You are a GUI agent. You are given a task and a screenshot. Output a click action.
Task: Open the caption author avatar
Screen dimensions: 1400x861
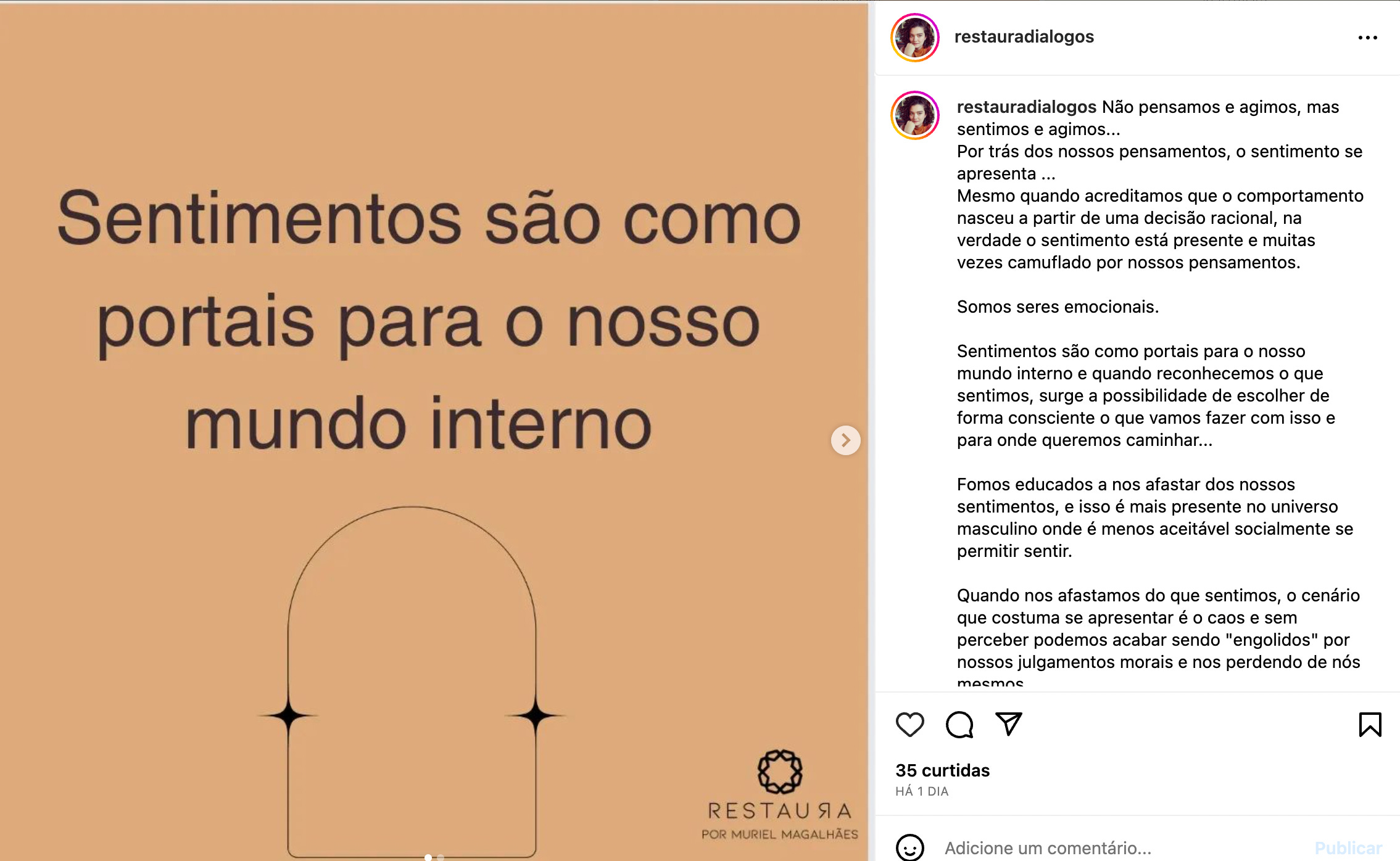(x=914, y=115)
